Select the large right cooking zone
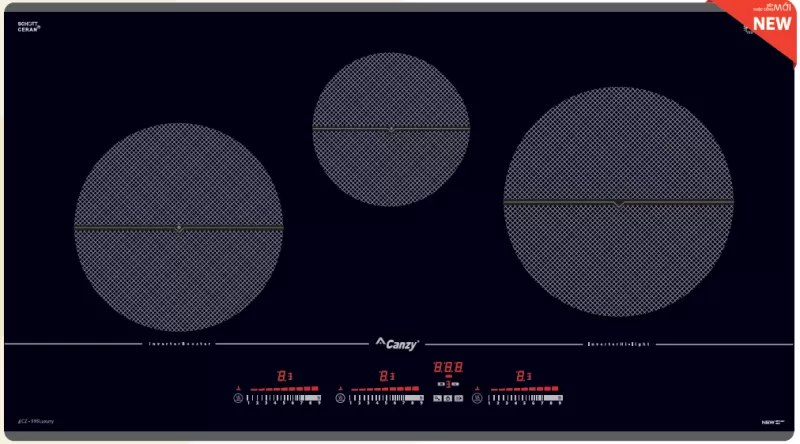 tap(618, 202)
